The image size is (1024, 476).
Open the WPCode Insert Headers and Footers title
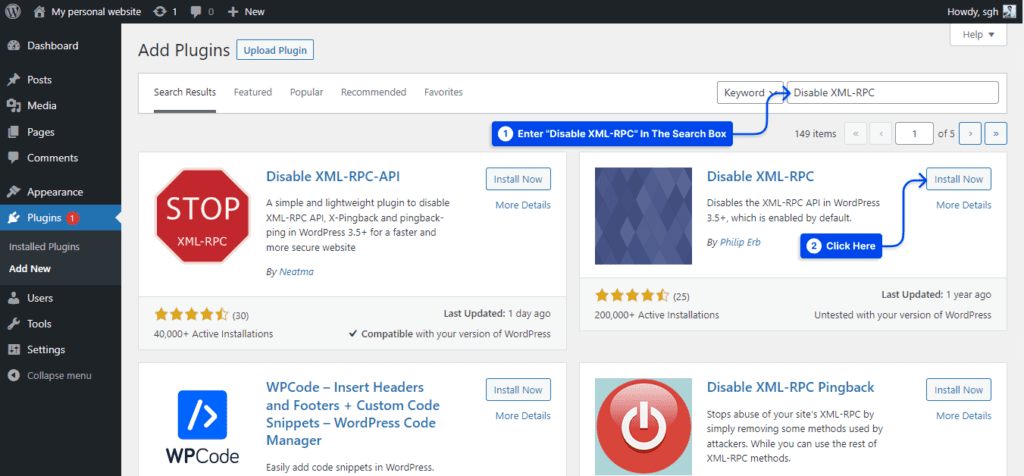[x=353, y=414]
